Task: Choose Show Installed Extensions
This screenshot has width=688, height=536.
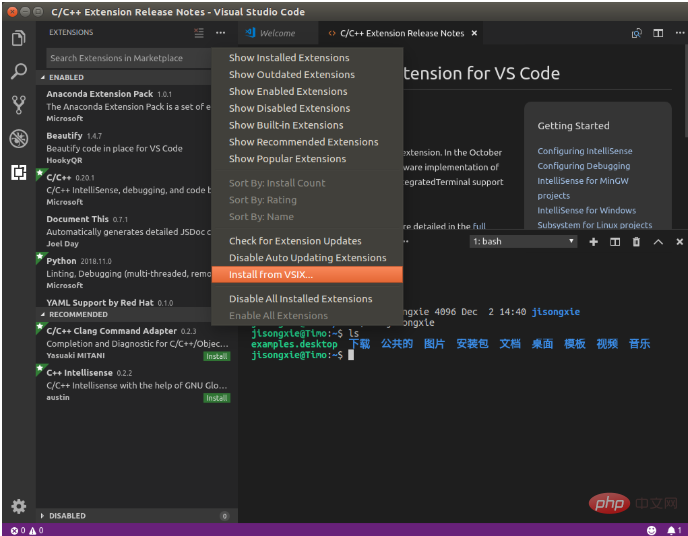Action: (307, 58)
